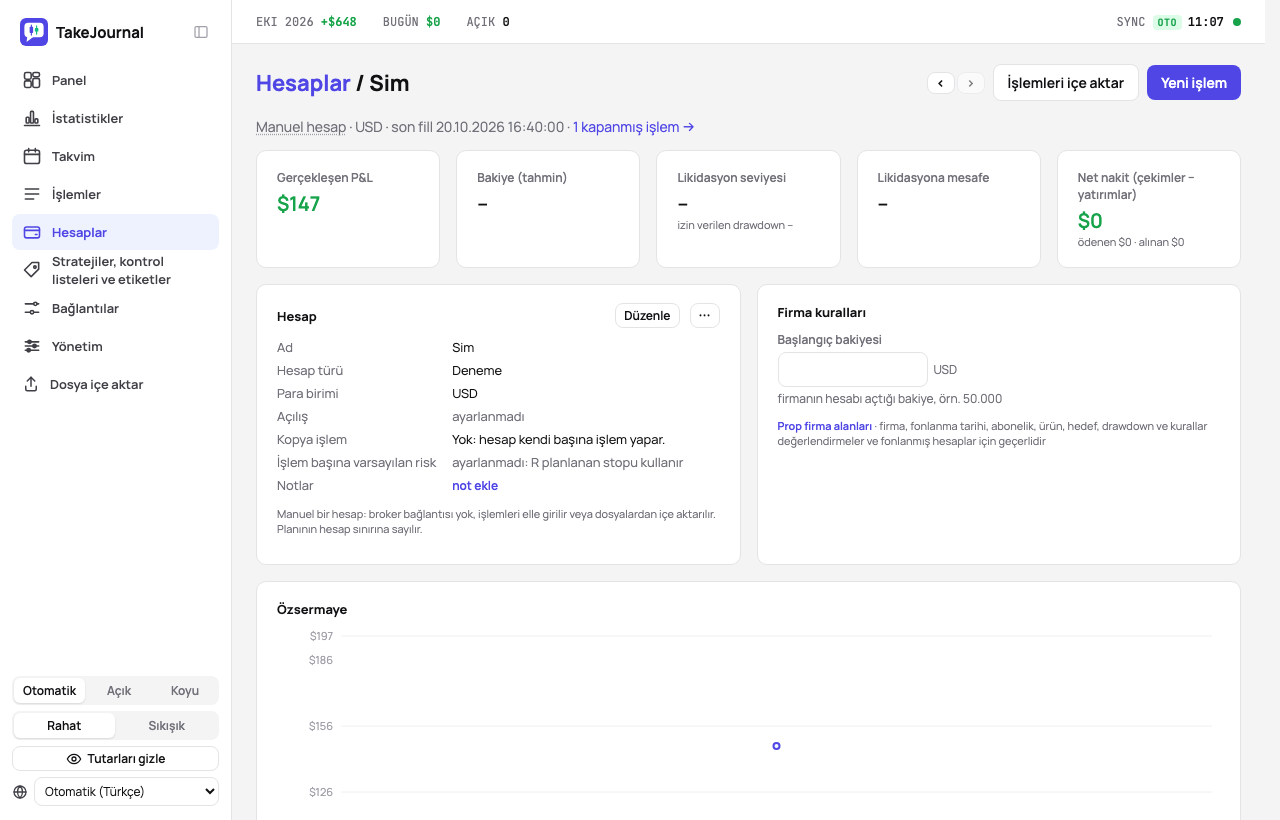Collapse the sidebar panel icon
Viewport: 1280px width, 820px height.
(x=201, y=32)
